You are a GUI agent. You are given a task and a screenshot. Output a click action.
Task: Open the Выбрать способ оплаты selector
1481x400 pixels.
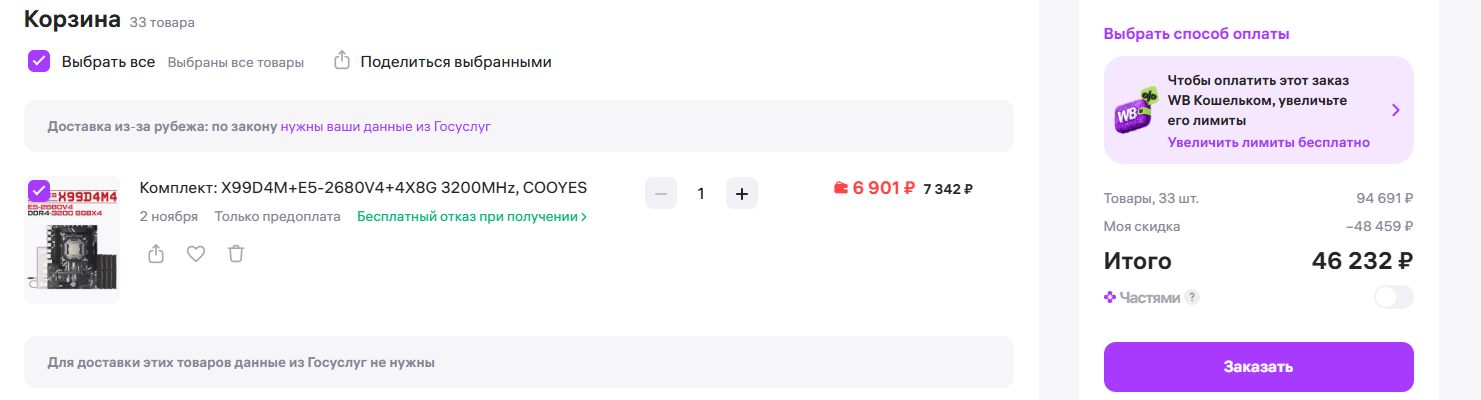(x=1196, y=34)
